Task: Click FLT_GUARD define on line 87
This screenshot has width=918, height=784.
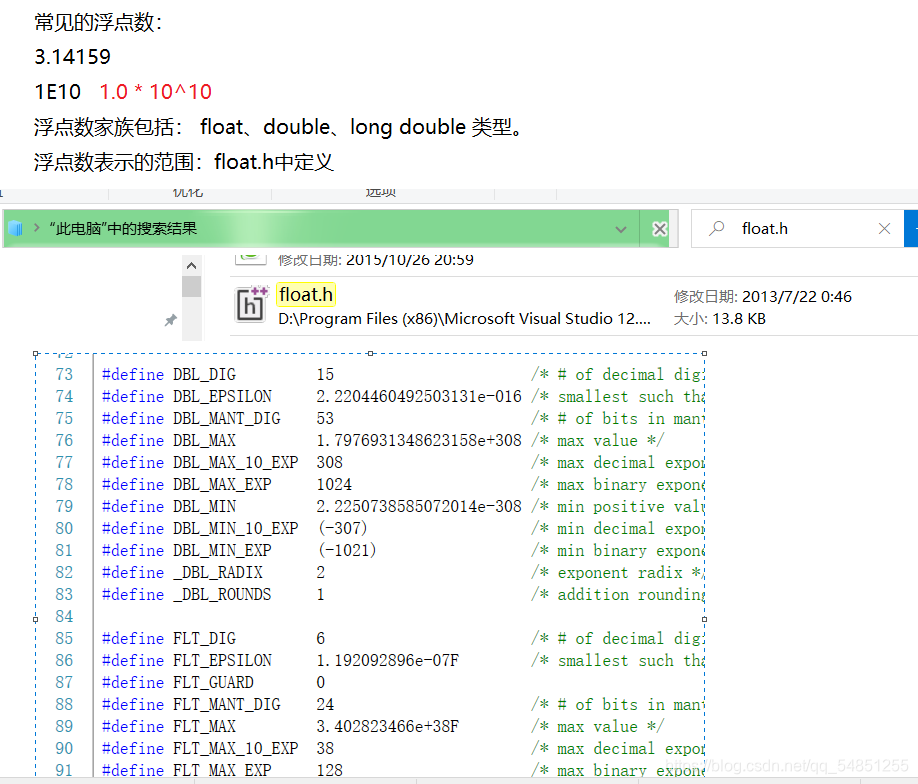Action: [x=177, y=682]
